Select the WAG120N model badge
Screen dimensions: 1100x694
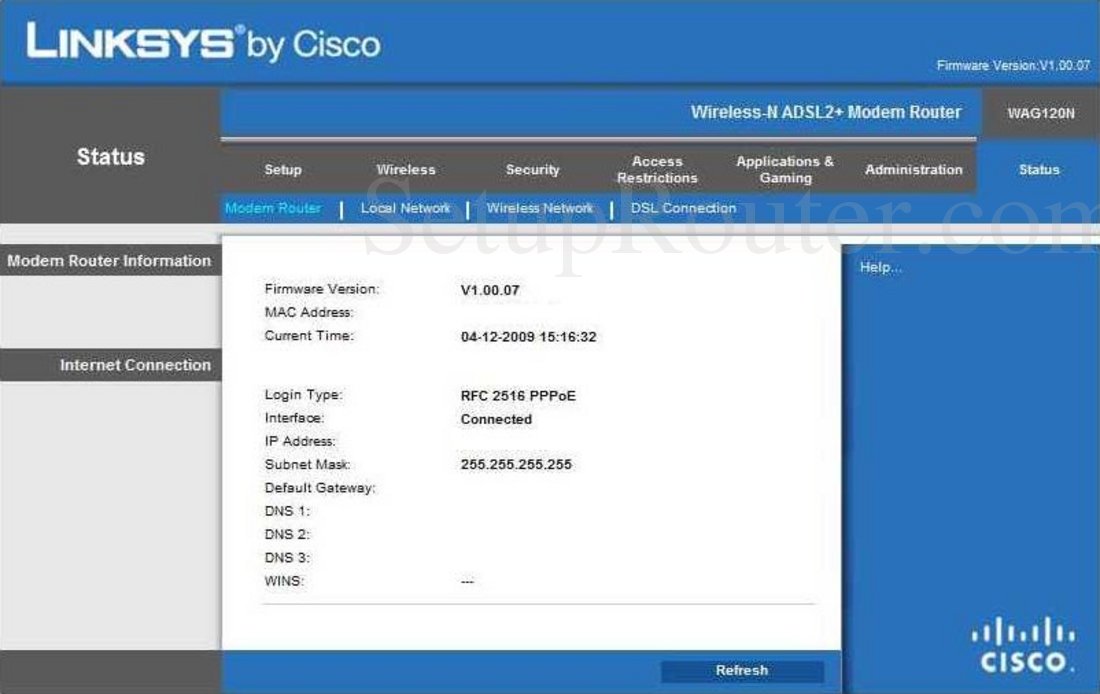[1039, 113]
